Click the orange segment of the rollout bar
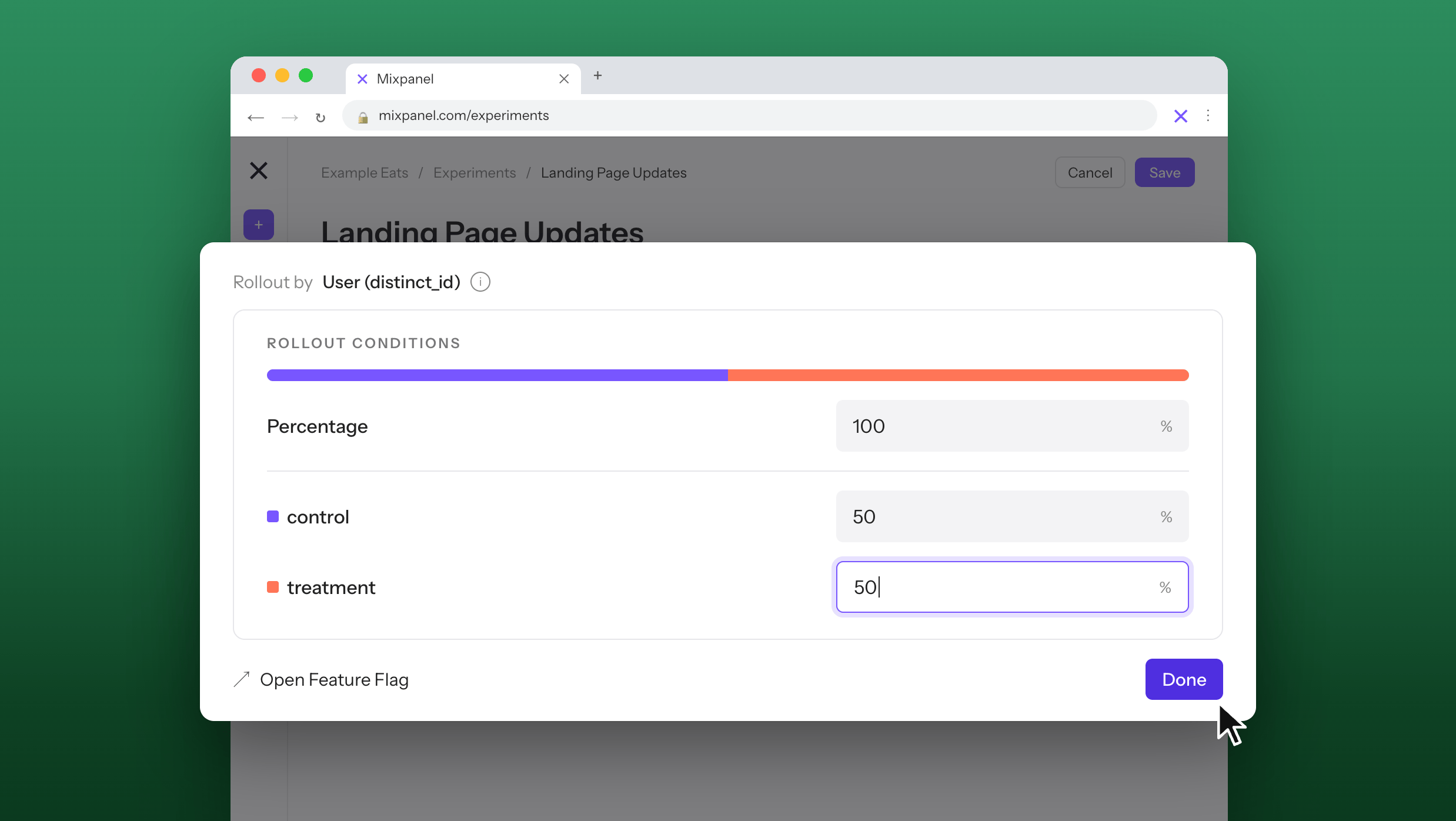The width and height of the screenshot is (1456, 821). pos(959,375)
